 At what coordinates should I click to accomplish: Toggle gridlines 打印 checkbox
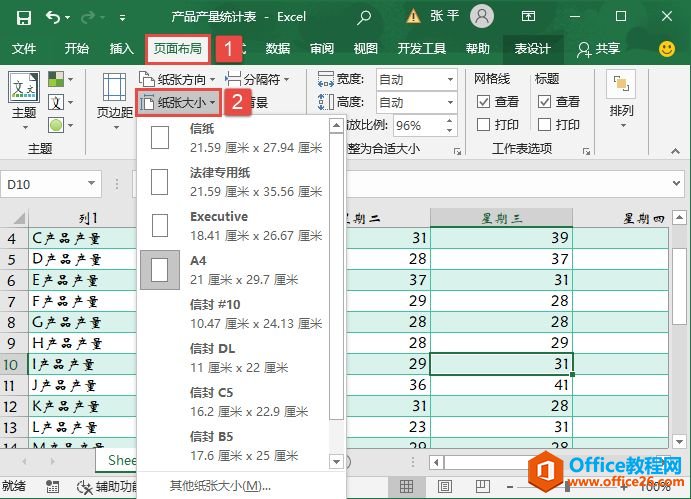(483, 125)
